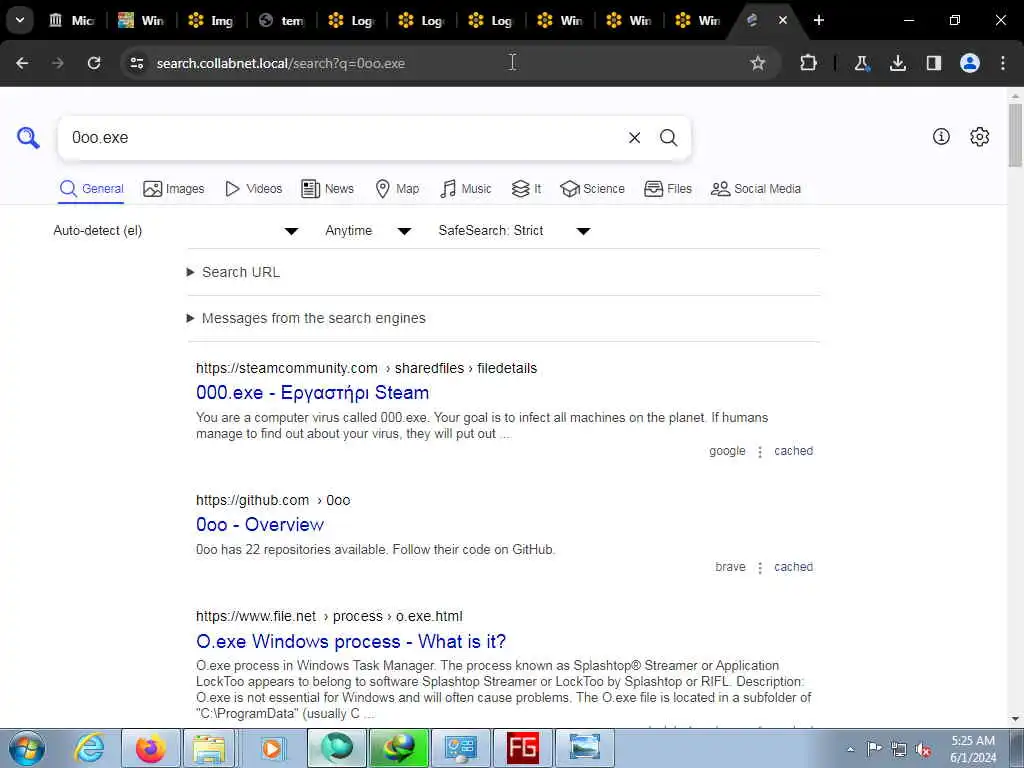Click the muted volume tray icon
Screen dimensions: 1024x768
click(x=923, y=750)
